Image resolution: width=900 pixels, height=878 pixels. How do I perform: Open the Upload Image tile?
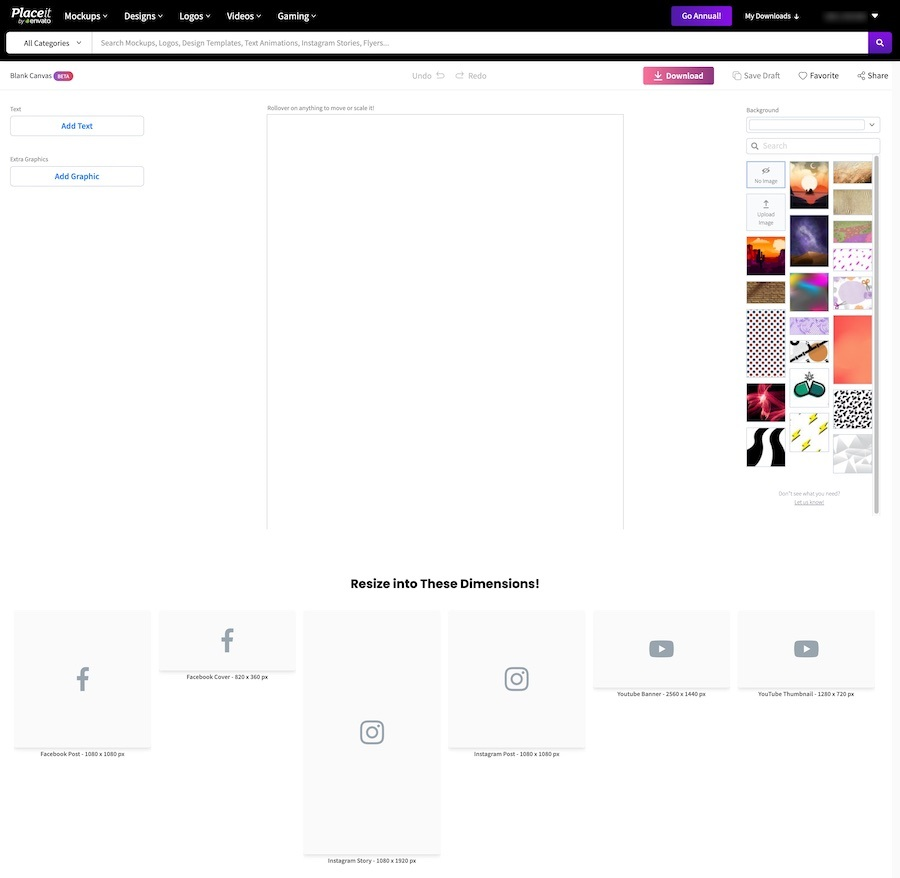point(766,212)
